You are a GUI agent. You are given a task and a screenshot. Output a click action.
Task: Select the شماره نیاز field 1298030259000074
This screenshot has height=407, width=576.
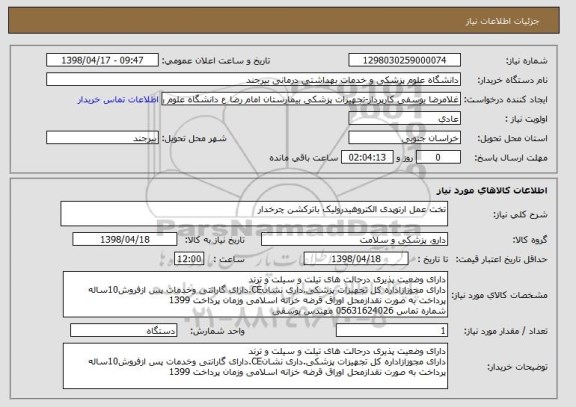(404, 60)
